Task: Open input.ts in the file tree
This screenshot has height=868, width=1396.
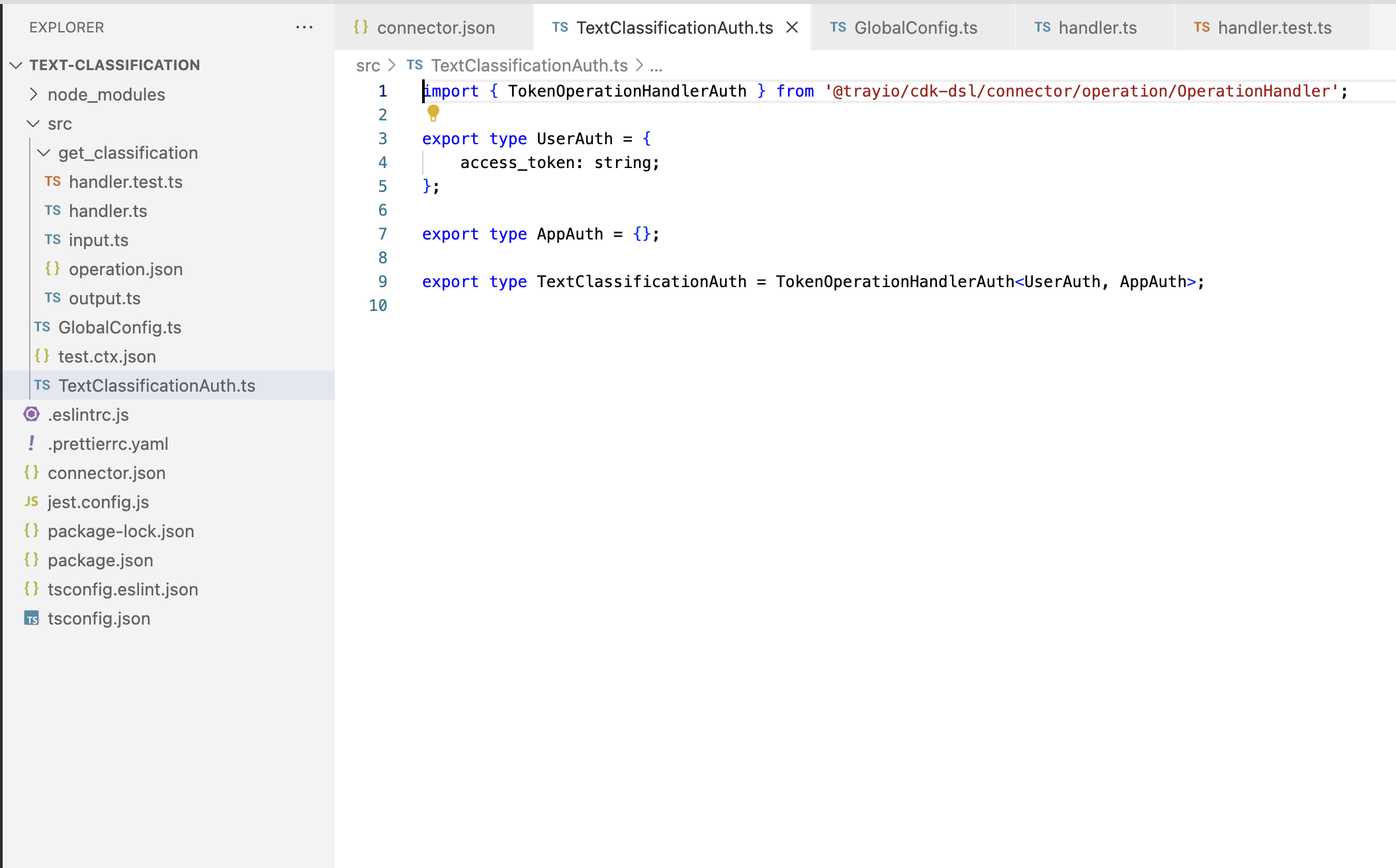Action: coord(99,240)
